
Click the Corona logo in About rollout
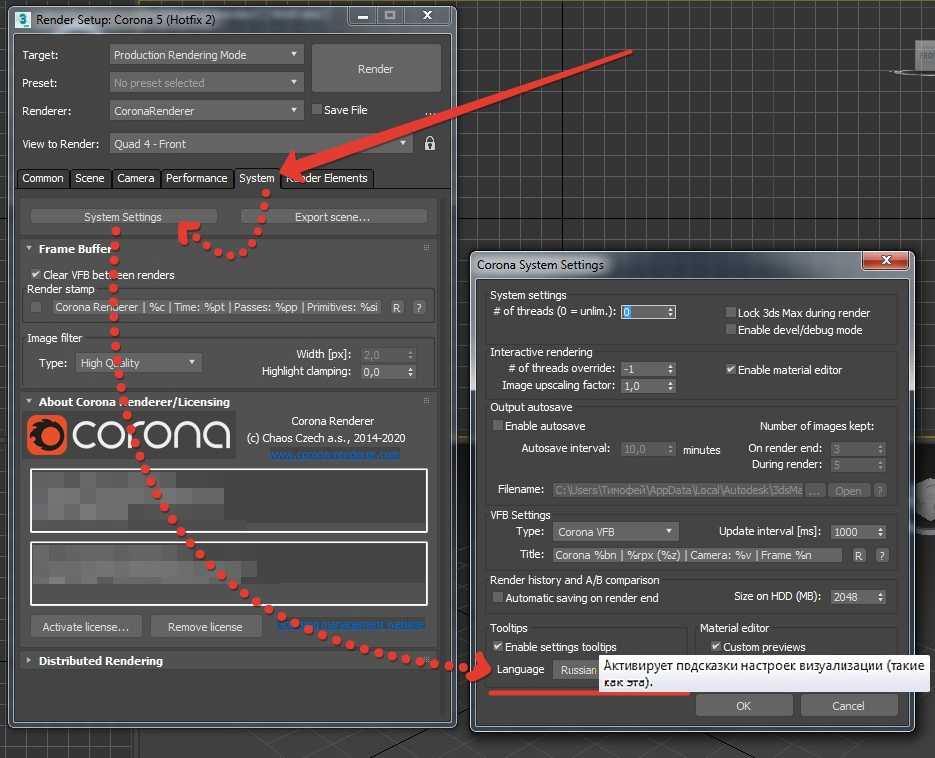pos(129,435)
